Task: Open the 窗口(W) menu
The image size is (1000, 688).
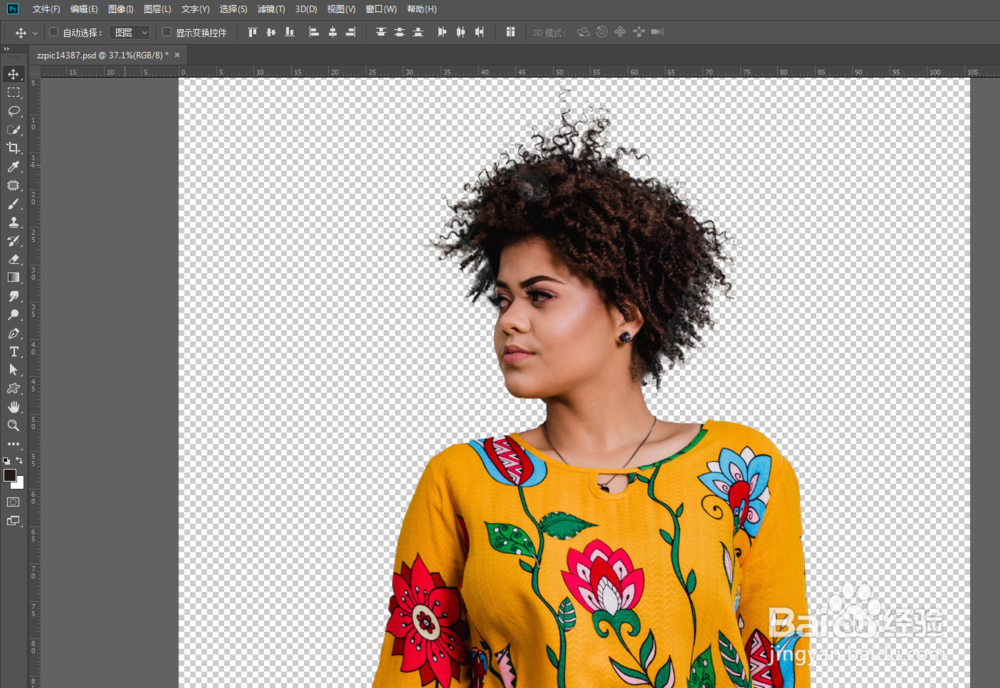Action: 381,9
